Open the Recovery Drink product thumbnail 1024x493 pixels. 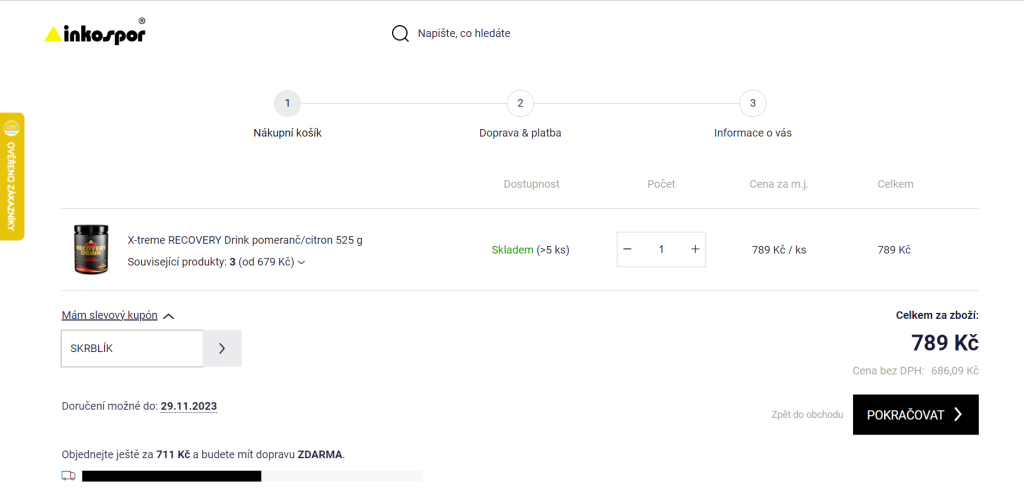[x=91, y=249]
